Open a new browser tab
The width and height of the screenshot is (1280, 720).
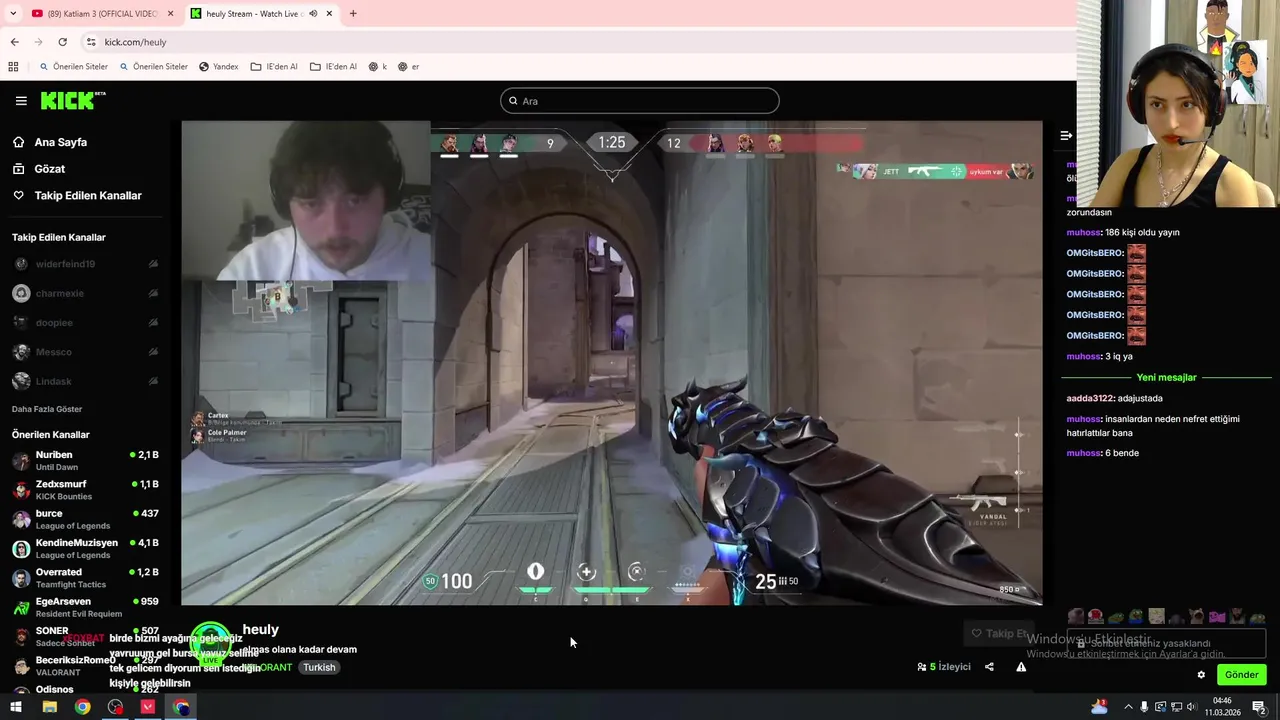point(353,14)
